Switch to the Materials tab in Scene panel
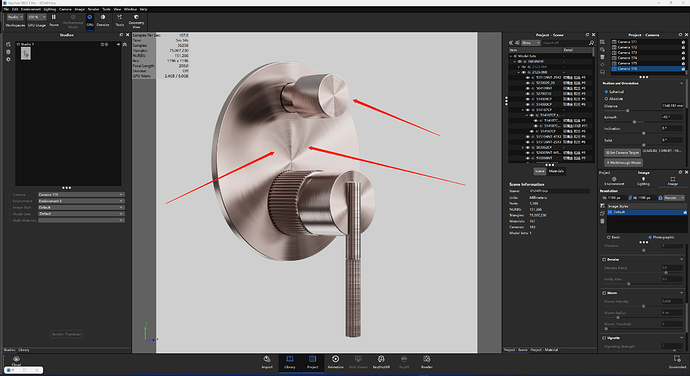 click(556, 171)
